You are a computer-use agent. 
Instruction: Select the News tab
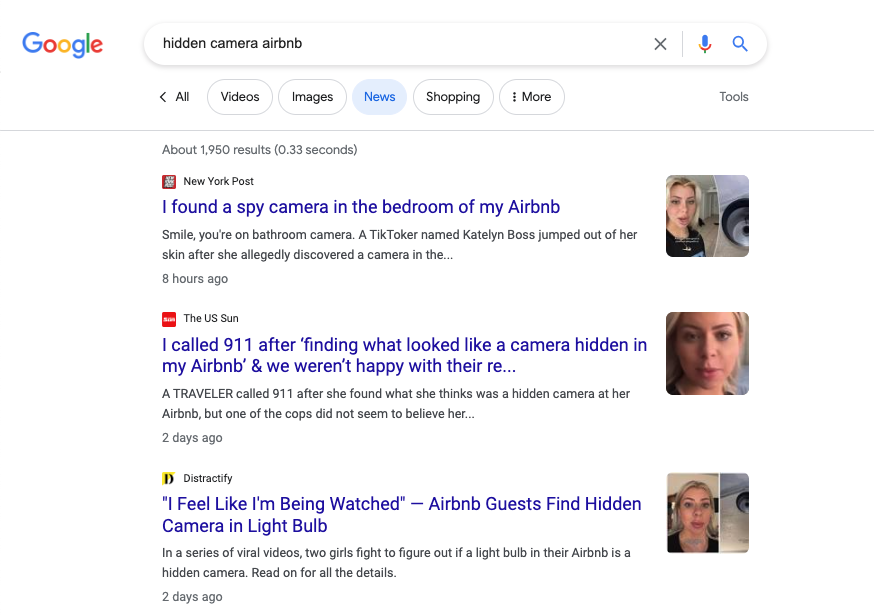[380, 97]
